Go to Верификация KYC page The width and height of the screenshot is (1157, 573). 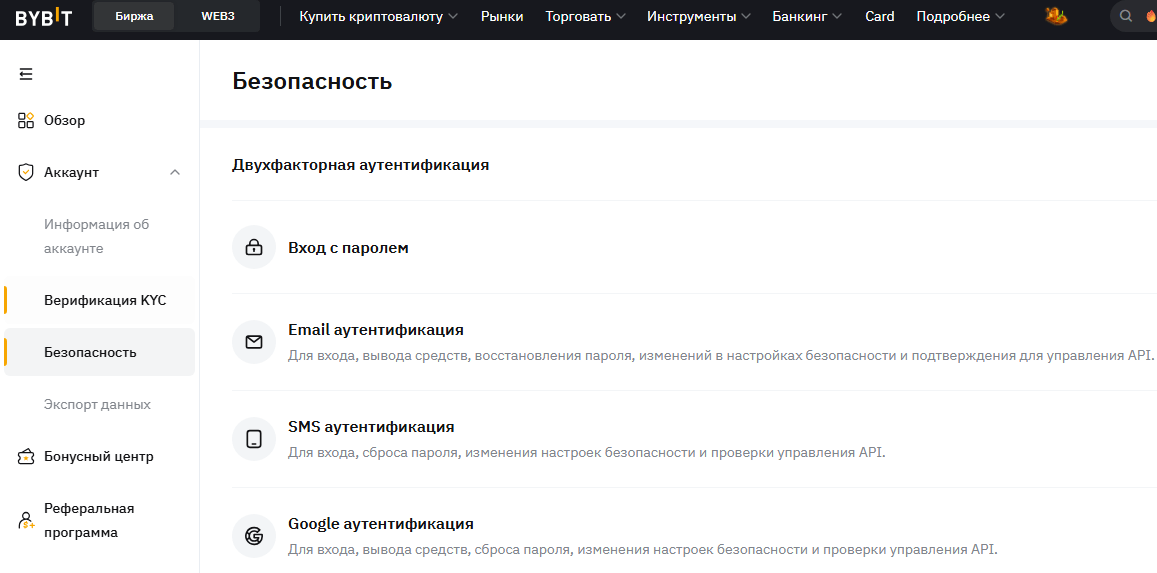click(105, 300)
